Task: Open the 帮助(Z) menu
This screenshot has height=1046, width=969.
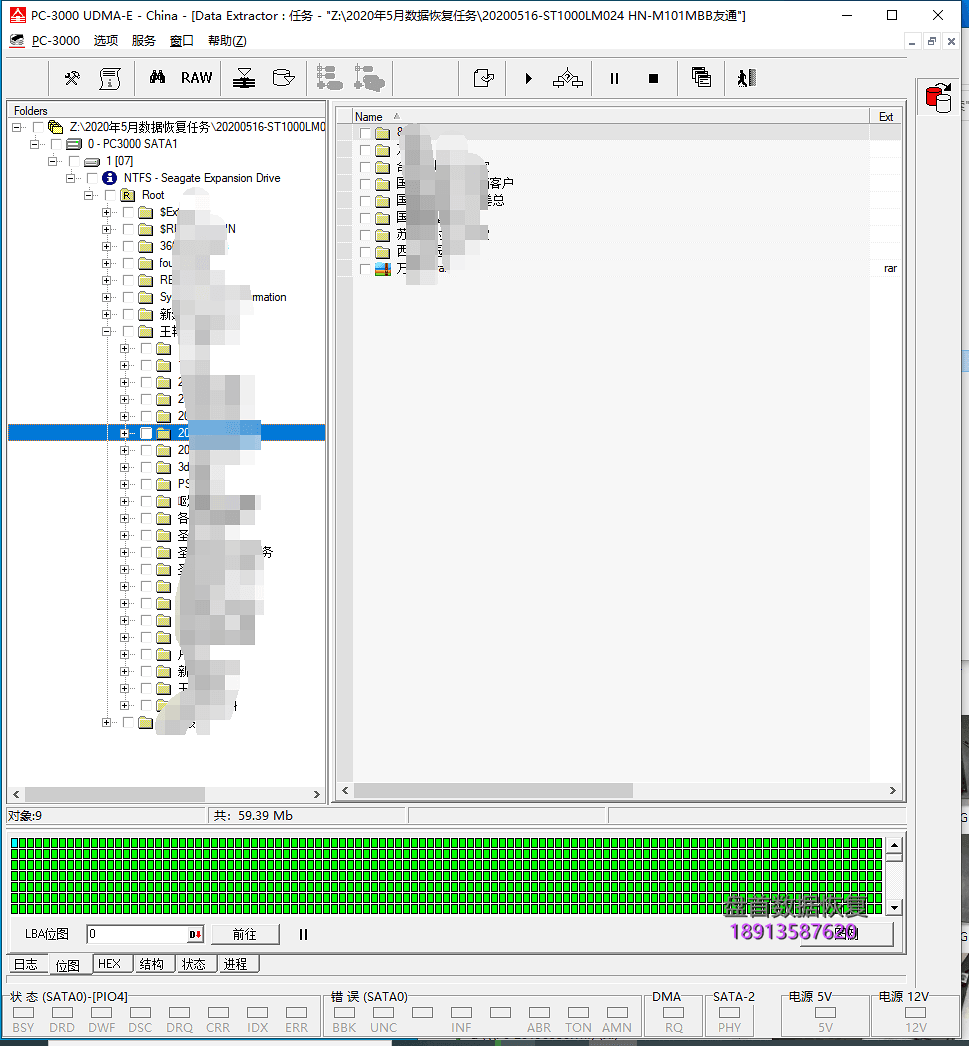Action: 227,41
